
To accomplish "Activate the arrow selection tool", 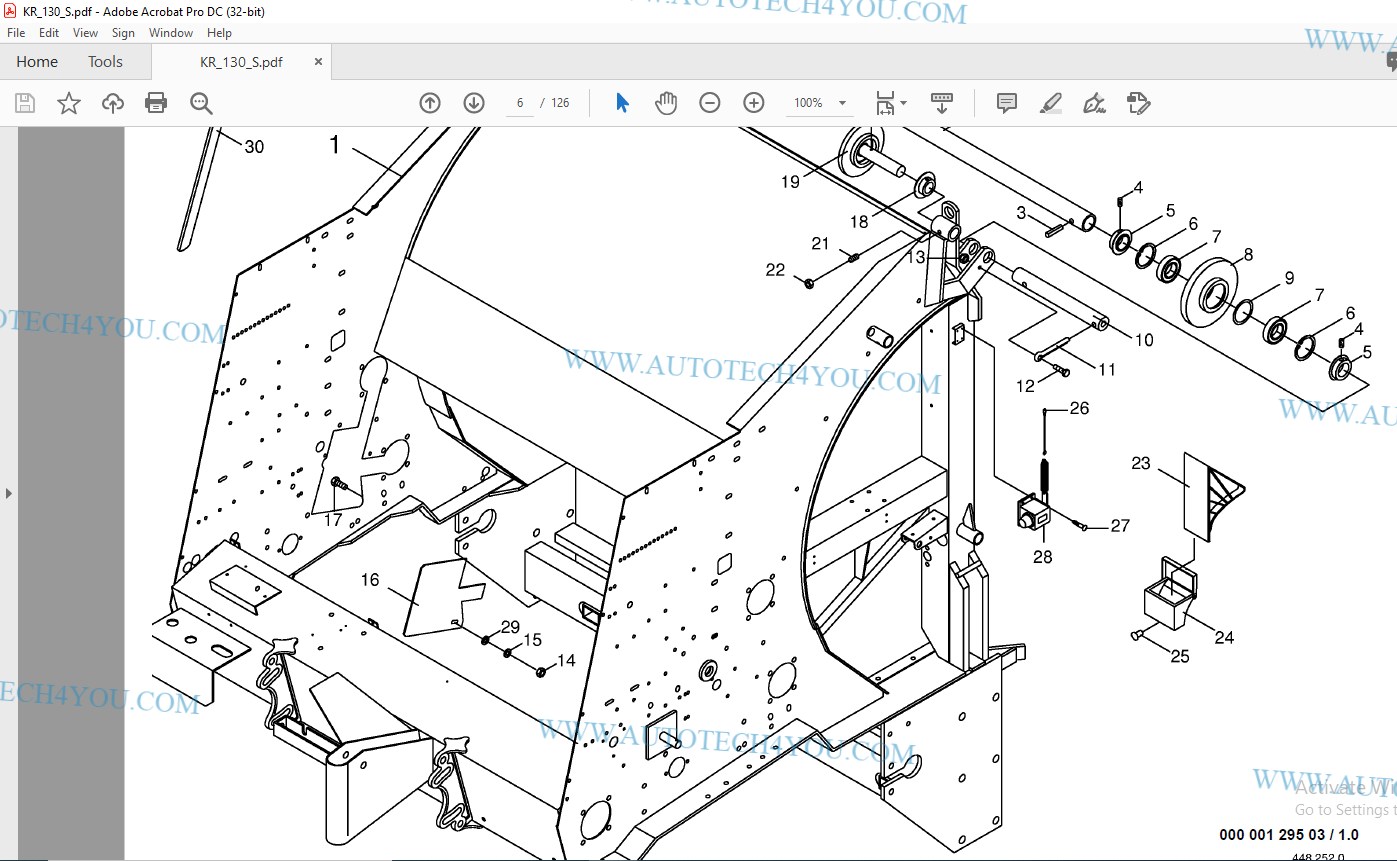I will click(x=622, y=103).
